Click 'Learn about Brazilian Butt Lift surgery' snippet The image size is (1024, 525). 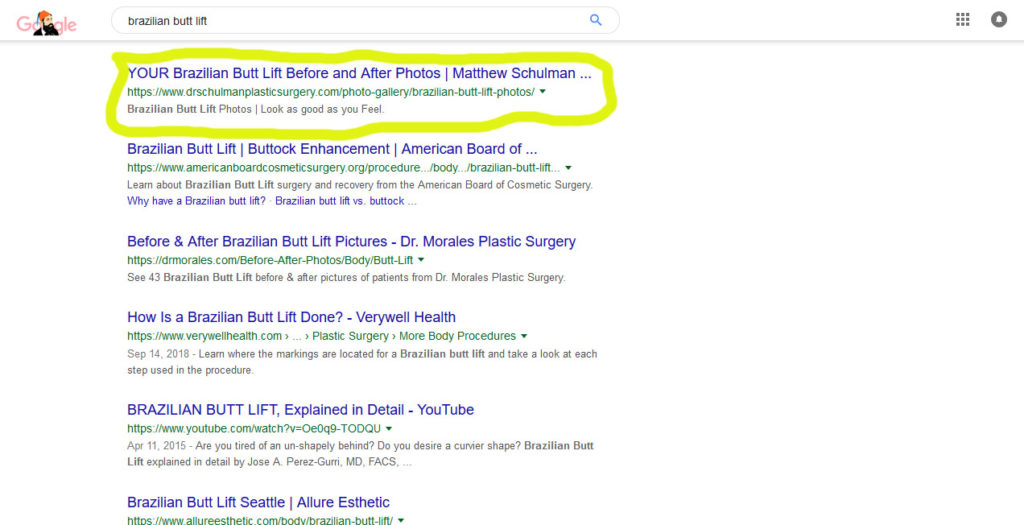[x=360, y=185]
